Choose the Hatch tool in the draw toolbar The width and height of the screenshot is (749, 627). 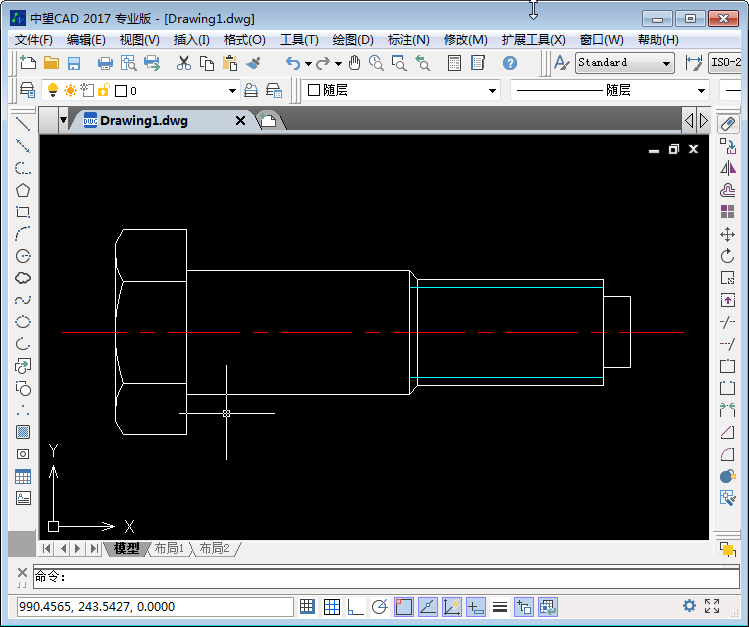(x=23, y=432)
